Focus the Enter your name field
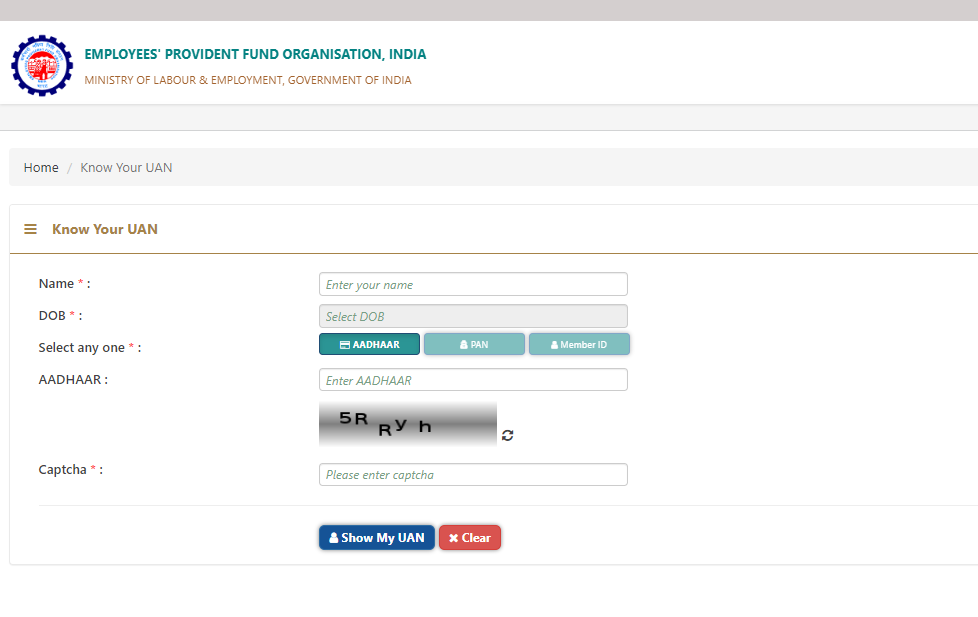Viewport: 978px width, 617px height. (x=473, y=284)
